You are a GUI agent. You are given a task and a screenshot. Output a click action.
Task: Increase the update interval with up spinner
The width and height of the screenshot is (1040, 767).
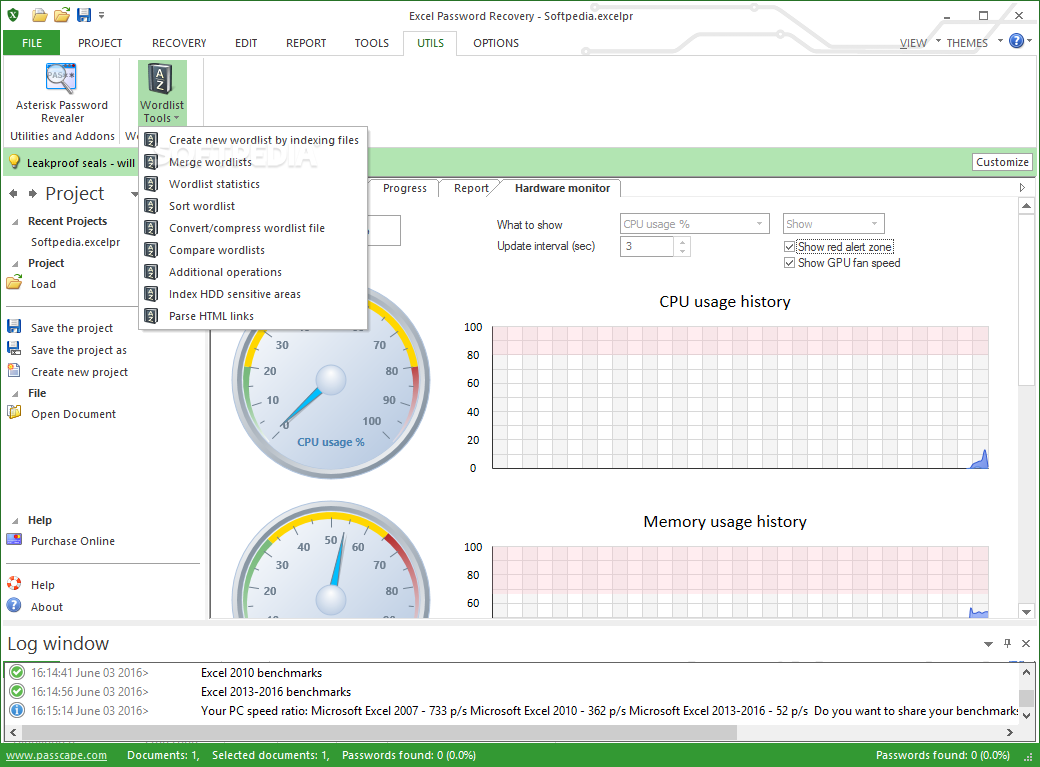click(x=682, y=242)
